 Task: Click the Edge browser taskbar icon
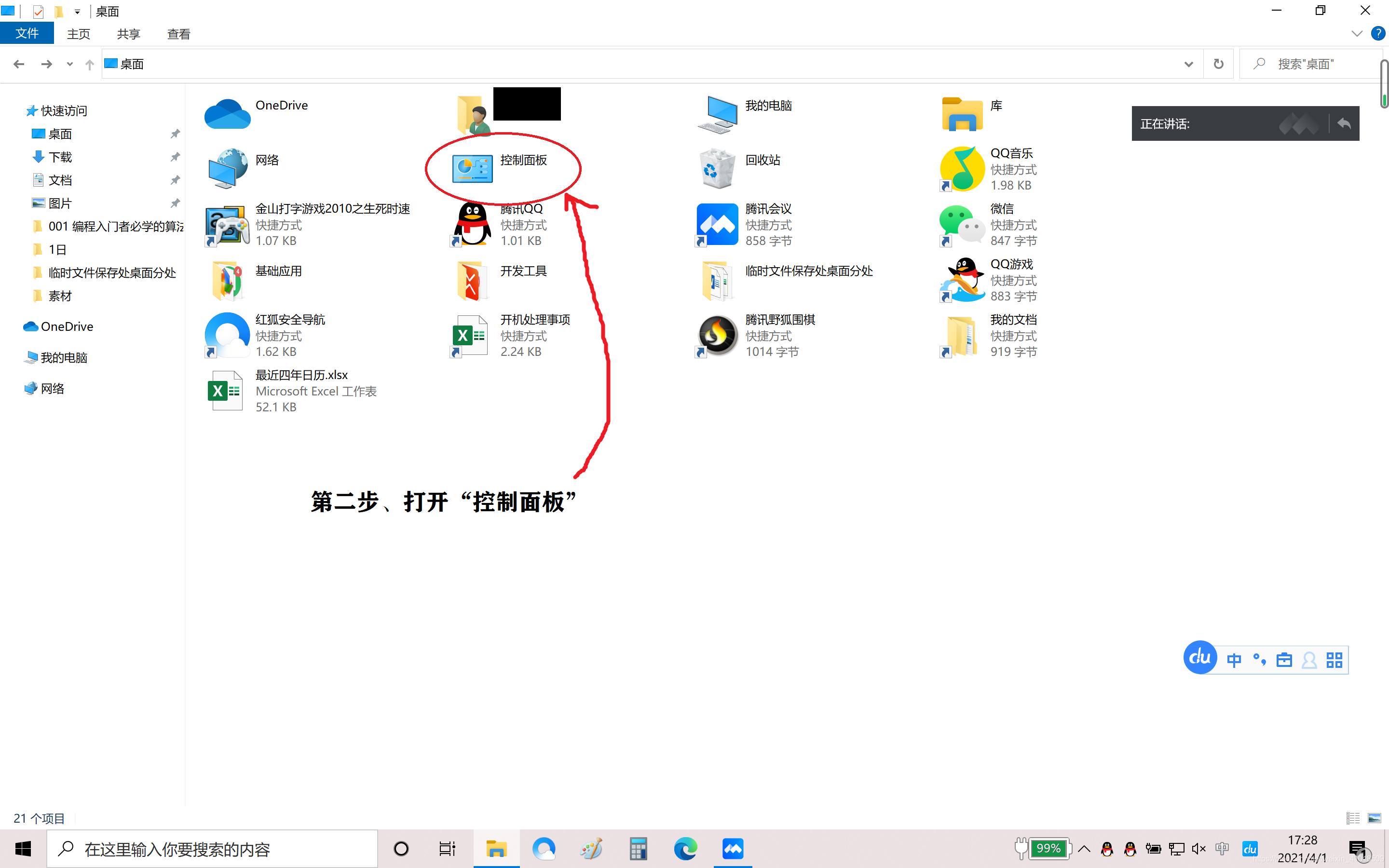tap(685, 849)
